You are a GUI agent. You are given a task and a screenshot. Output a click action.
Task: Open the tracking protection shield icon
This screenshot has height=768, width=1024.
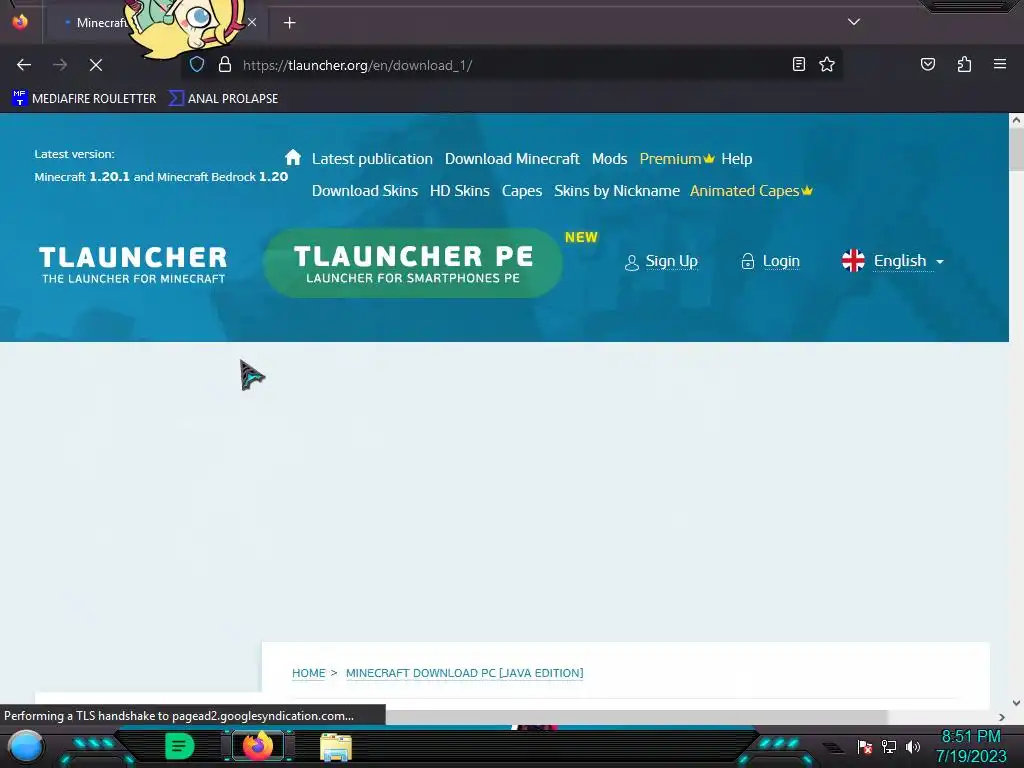197,64
